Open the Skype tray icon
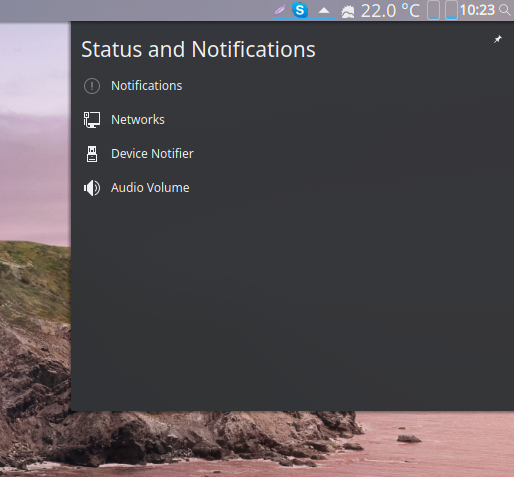514x477 pixels. (x=300, y=10)
